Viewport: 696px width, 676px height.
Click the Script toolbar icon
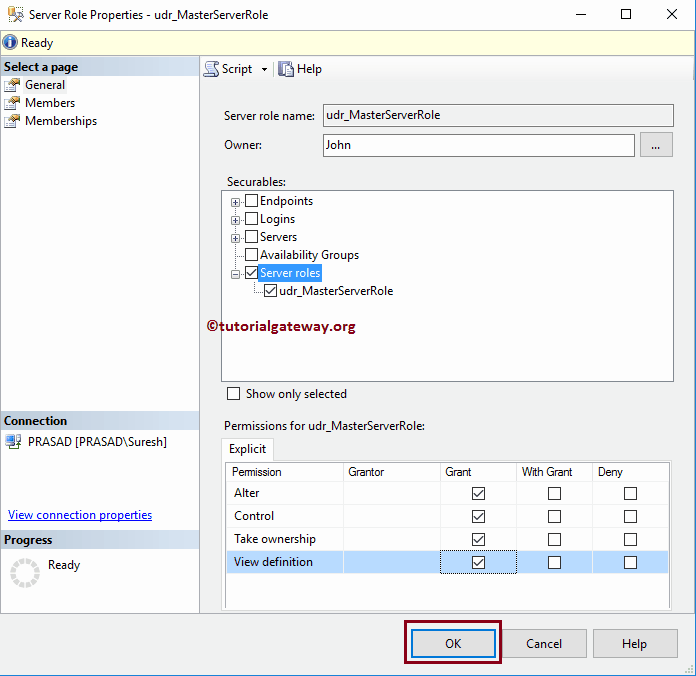[212, 69]
